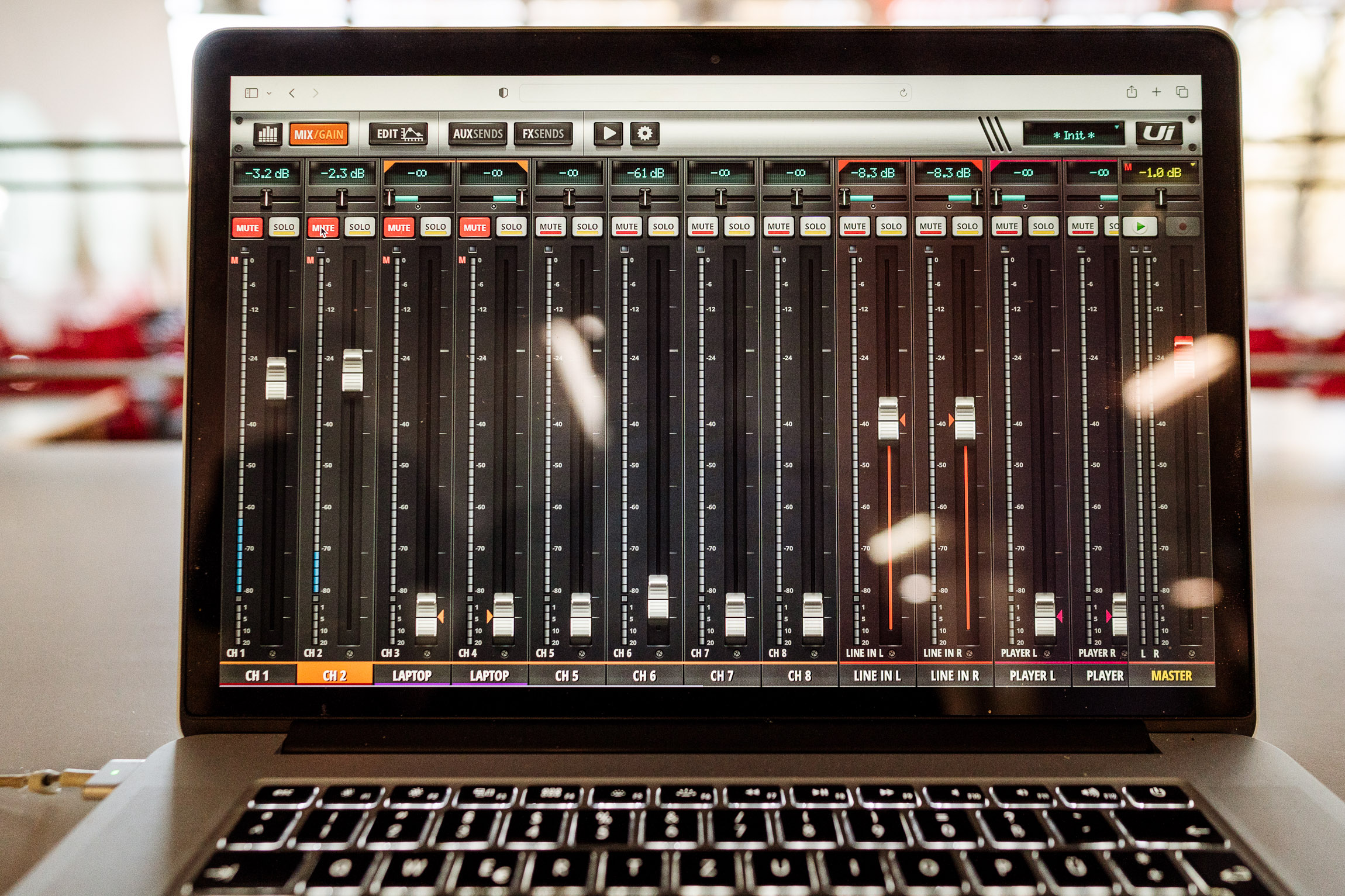
Task: Reload the page with refresh icon
Action: point(903,93)
